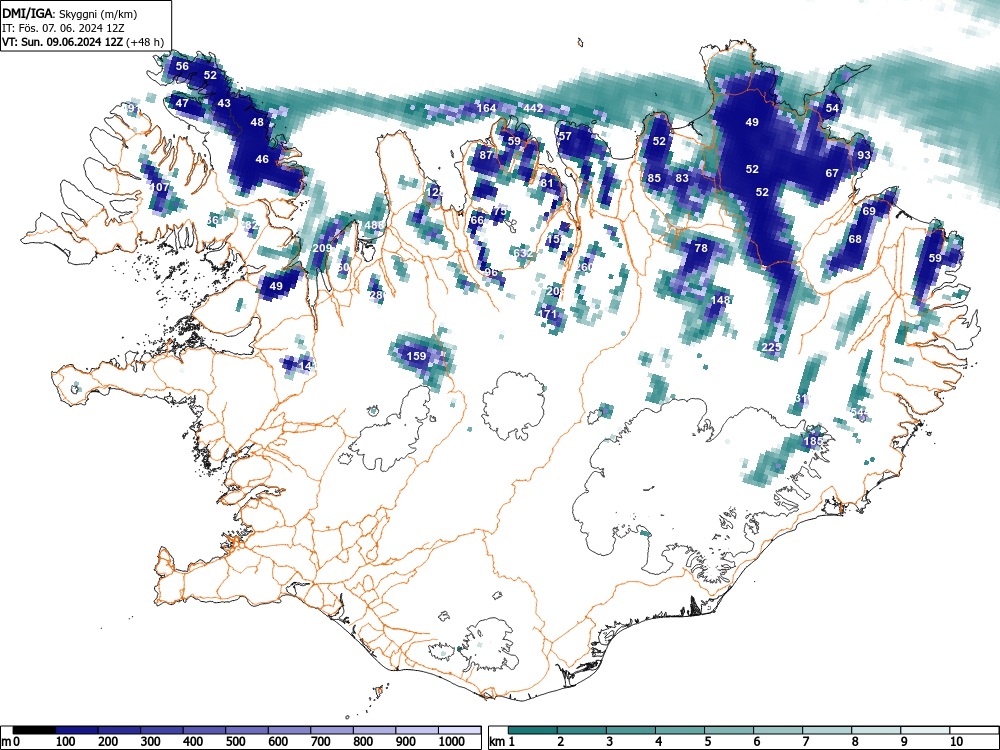Click the map value label 171
The width and height of the screenshot is (1000, 750).
(549, 314)
